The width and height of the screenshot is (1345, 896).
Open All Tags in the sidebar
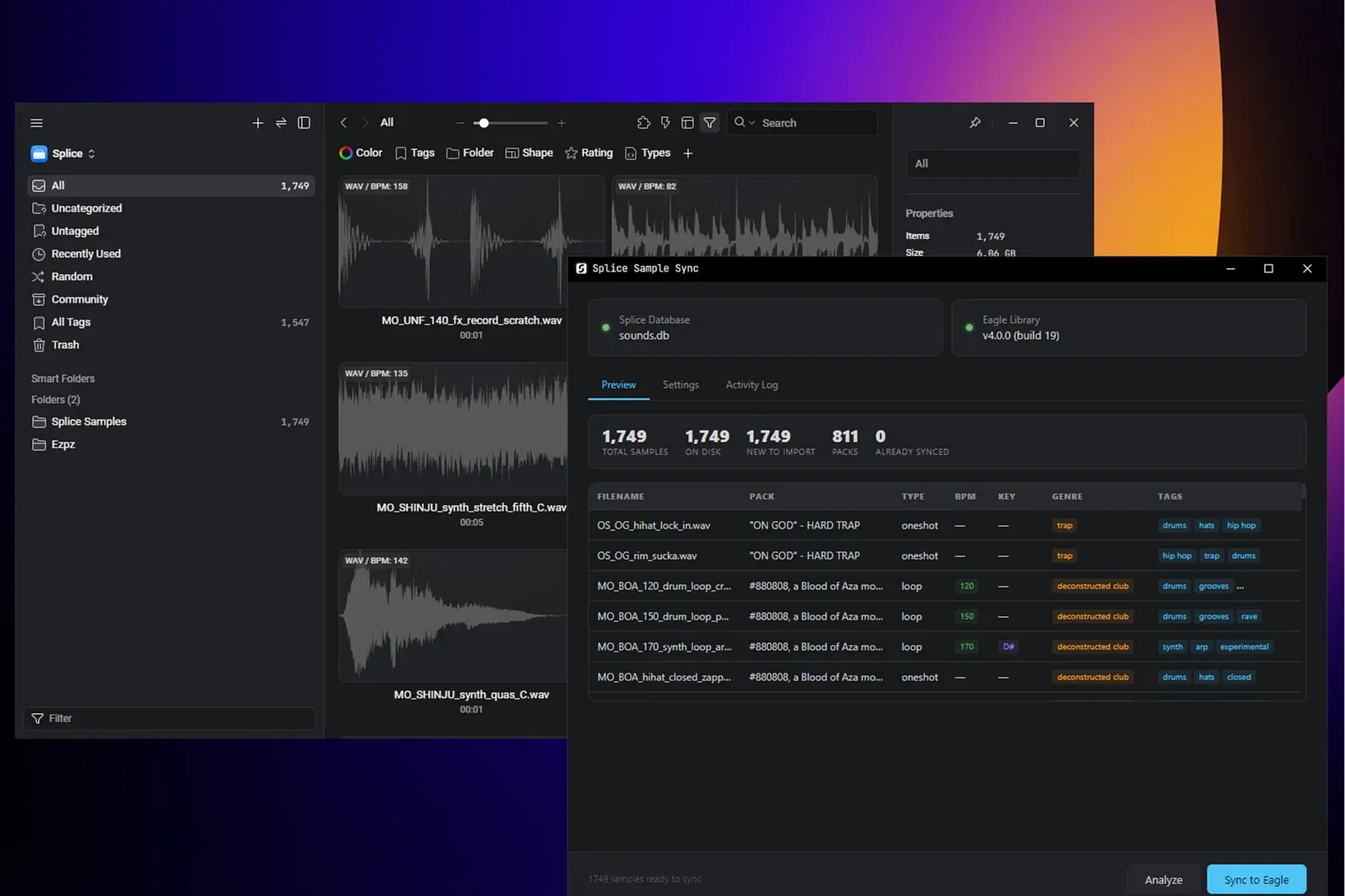click(x=169, y=322)
